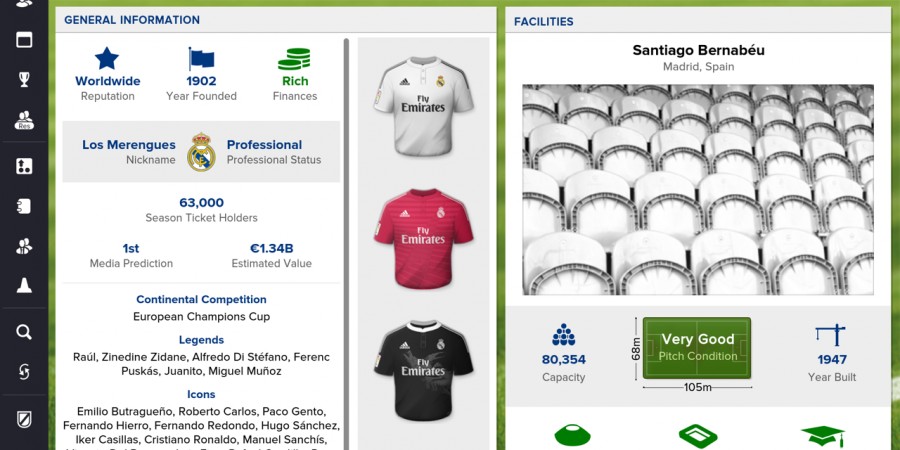Select the pink away kit shirt
This screenshot has width=900, height=450.
coord(424,238)
